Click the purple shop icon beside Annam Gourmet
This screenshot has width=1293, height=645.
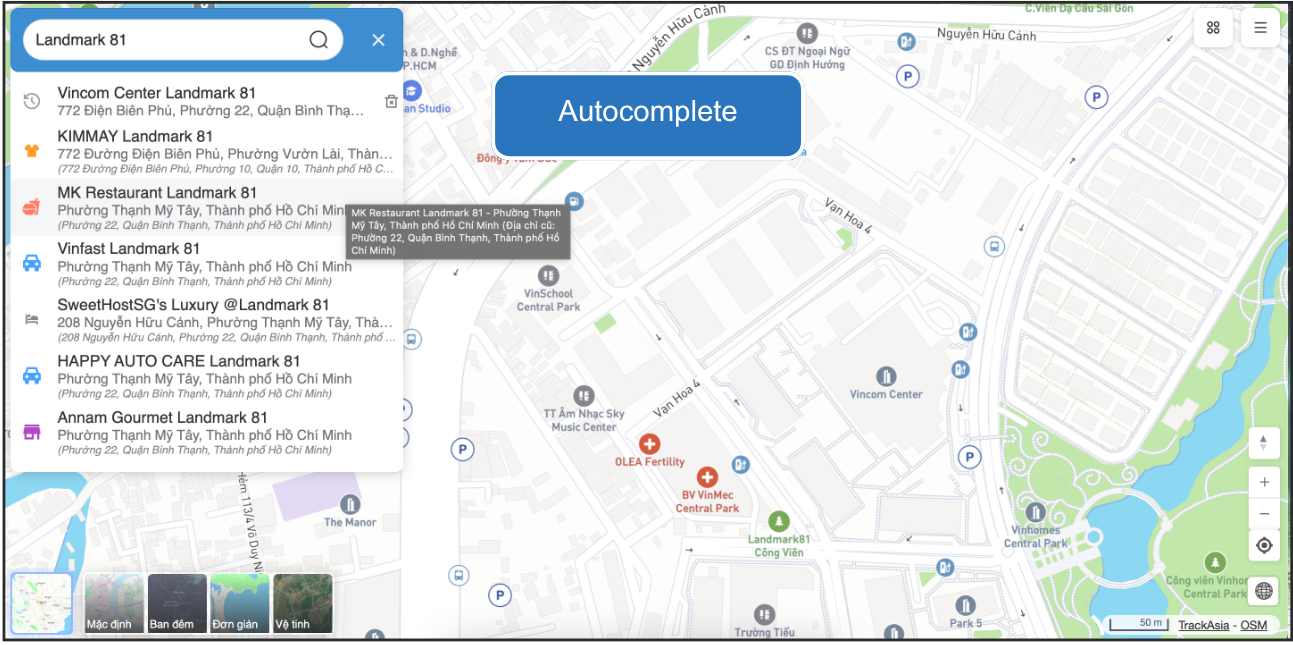tap(32, 432)
